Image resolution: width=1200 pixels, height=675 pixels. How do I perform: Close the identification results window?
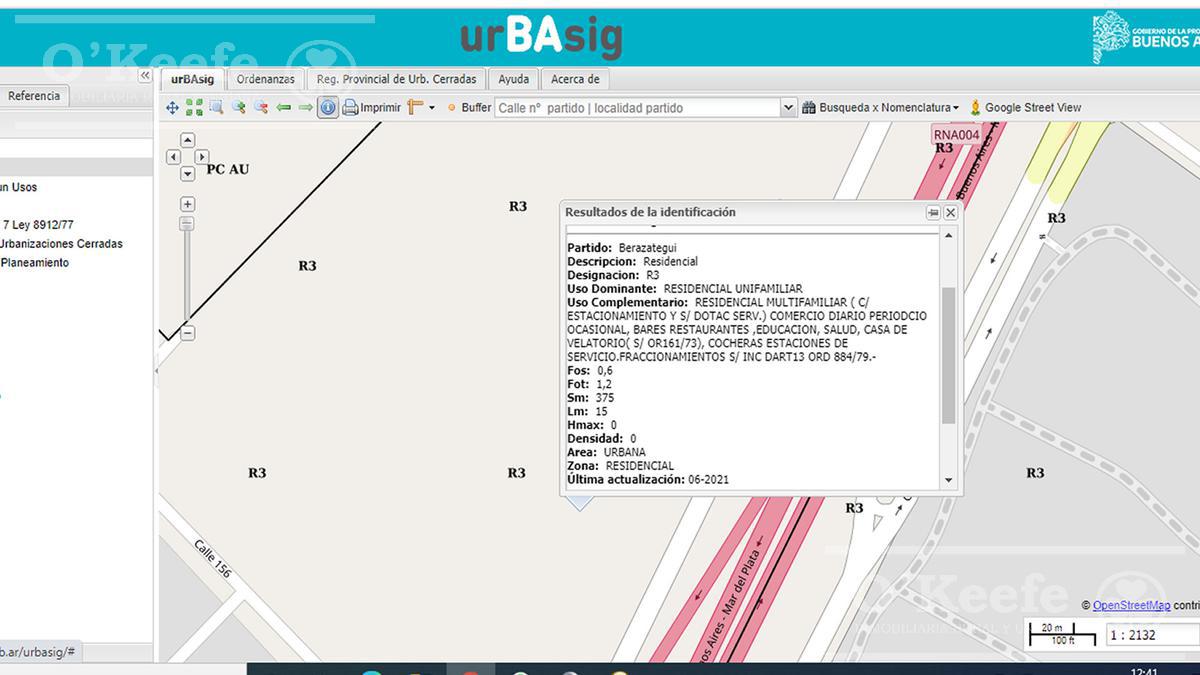[x=951, y=213]
